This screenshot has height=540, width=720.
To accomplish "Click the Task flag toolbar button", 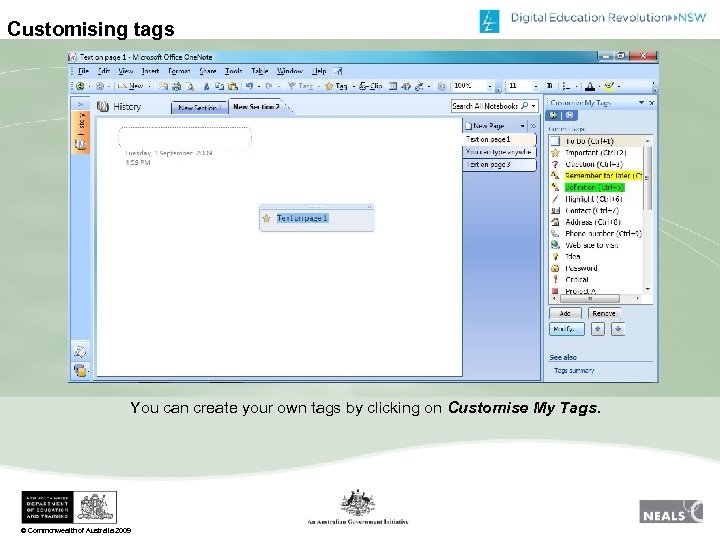I will pos(300,86).
